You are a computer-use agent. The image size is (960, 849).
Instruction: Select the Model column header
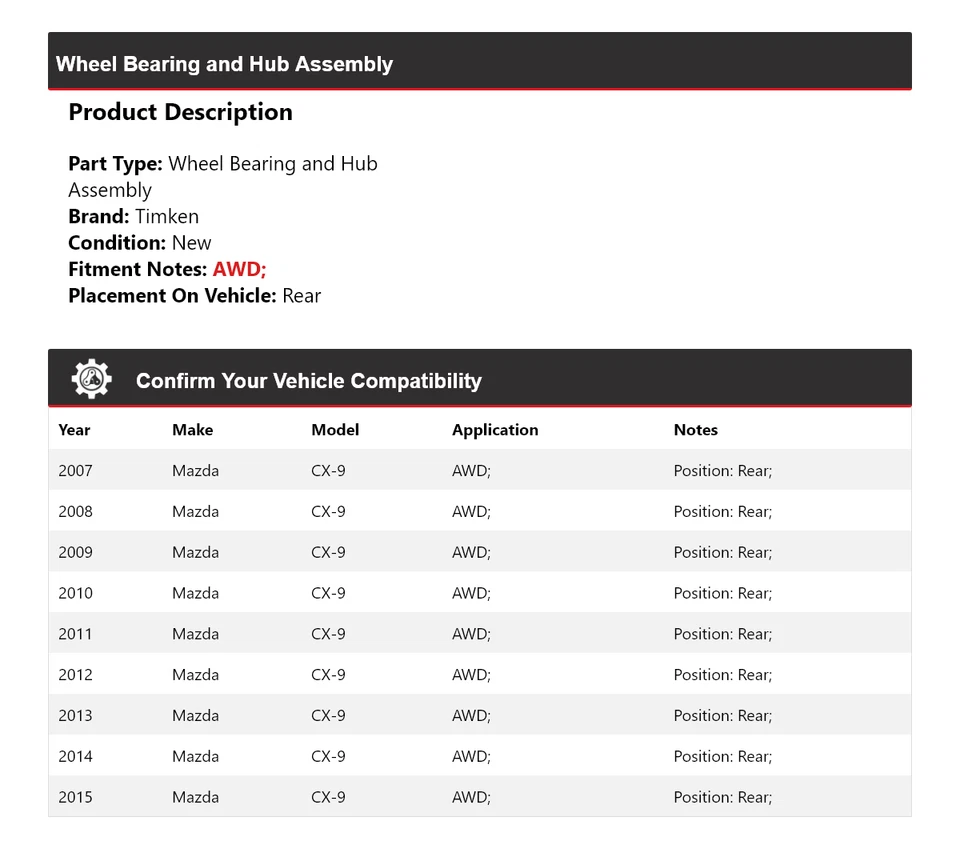point(335,430)
